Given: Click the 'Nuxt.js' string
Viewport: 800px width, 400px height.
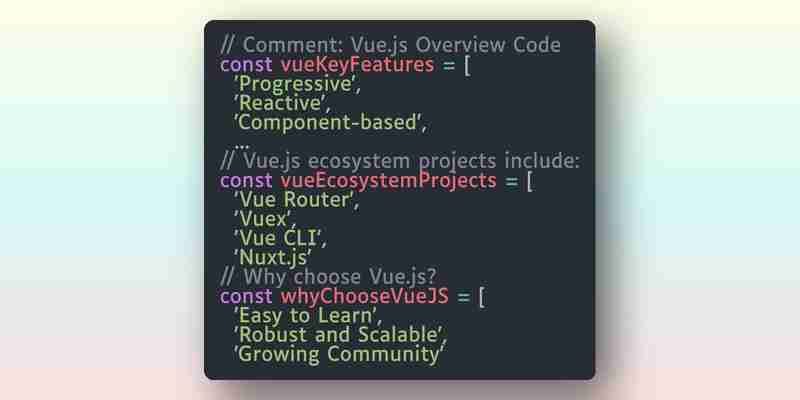Looking at the screenshot, I should [x=273, y=258].
